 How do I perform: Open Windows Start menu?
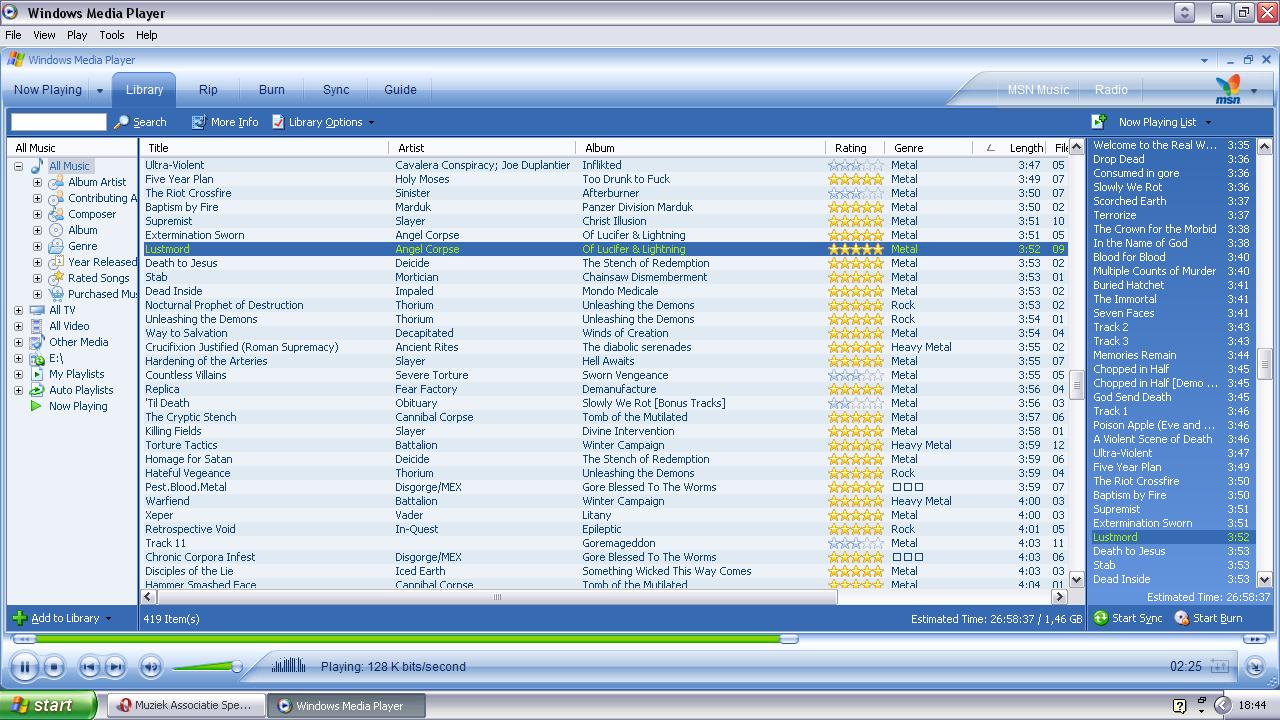48,705
